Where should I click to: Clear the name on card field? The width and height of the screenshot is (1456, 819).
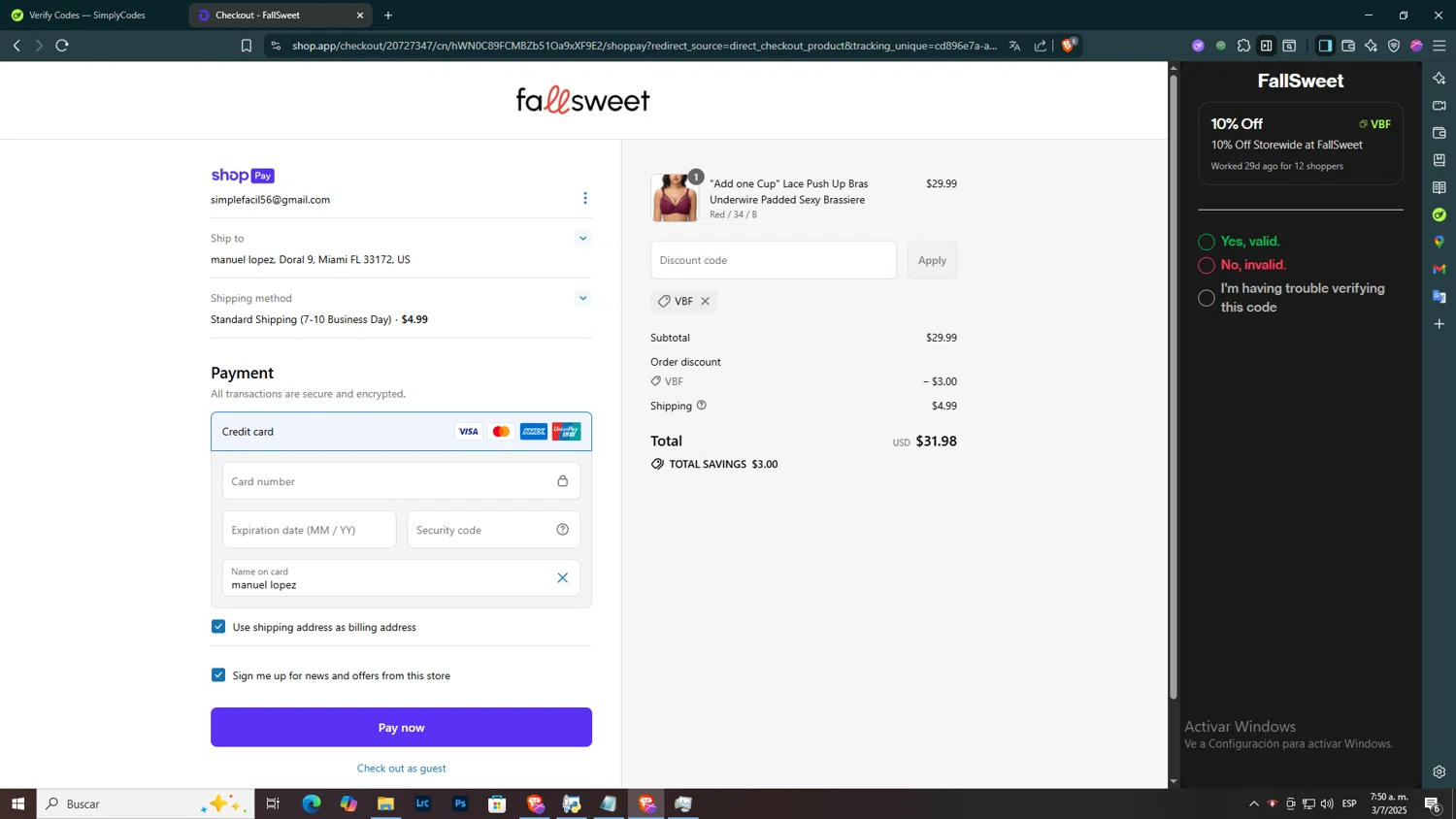pyautogui.click(x=563, y=578)
